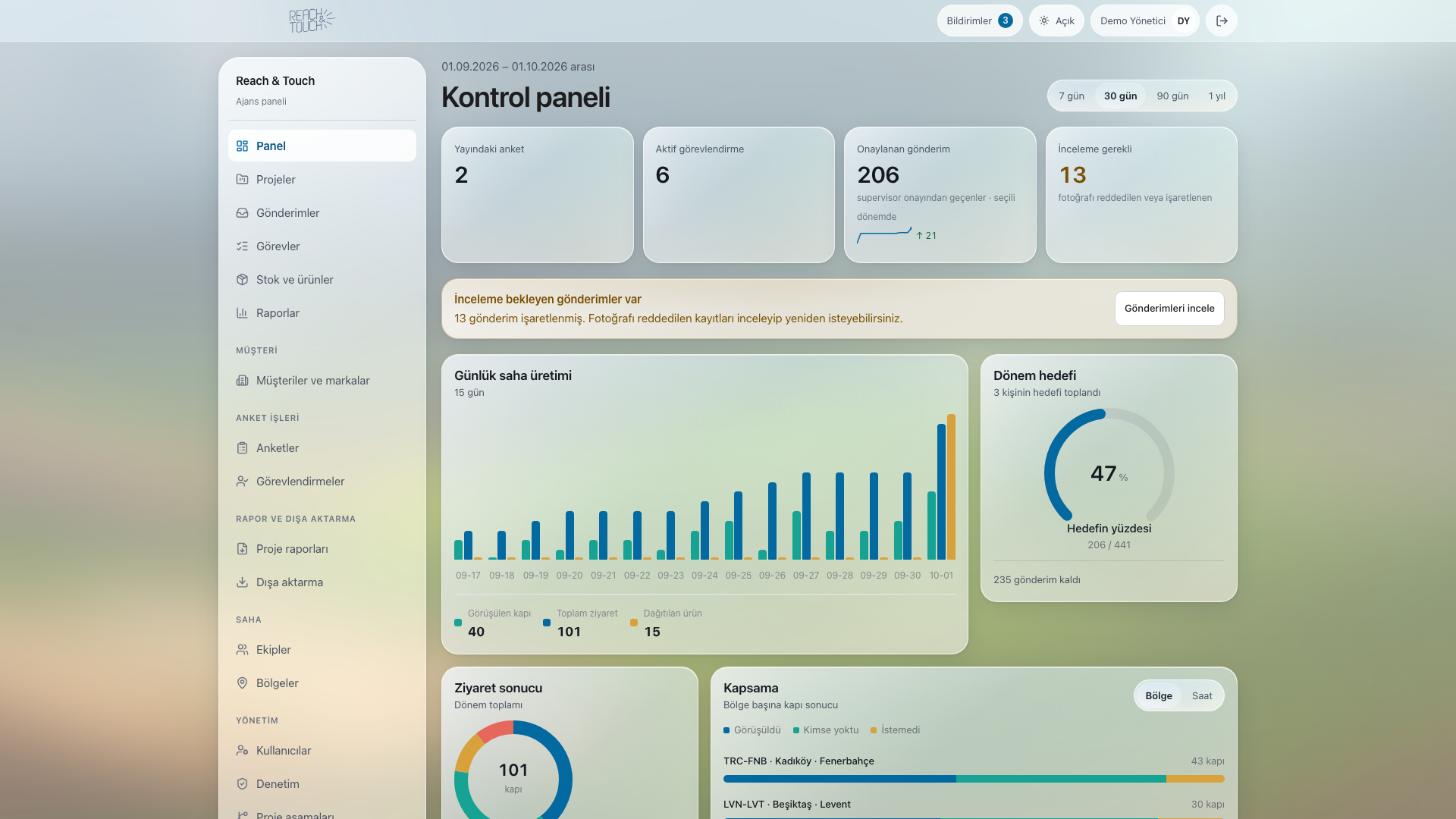Click the Gönderimleri incele button
The width and height of the screenshot is (1456, 819).
tap(1169, 309)
